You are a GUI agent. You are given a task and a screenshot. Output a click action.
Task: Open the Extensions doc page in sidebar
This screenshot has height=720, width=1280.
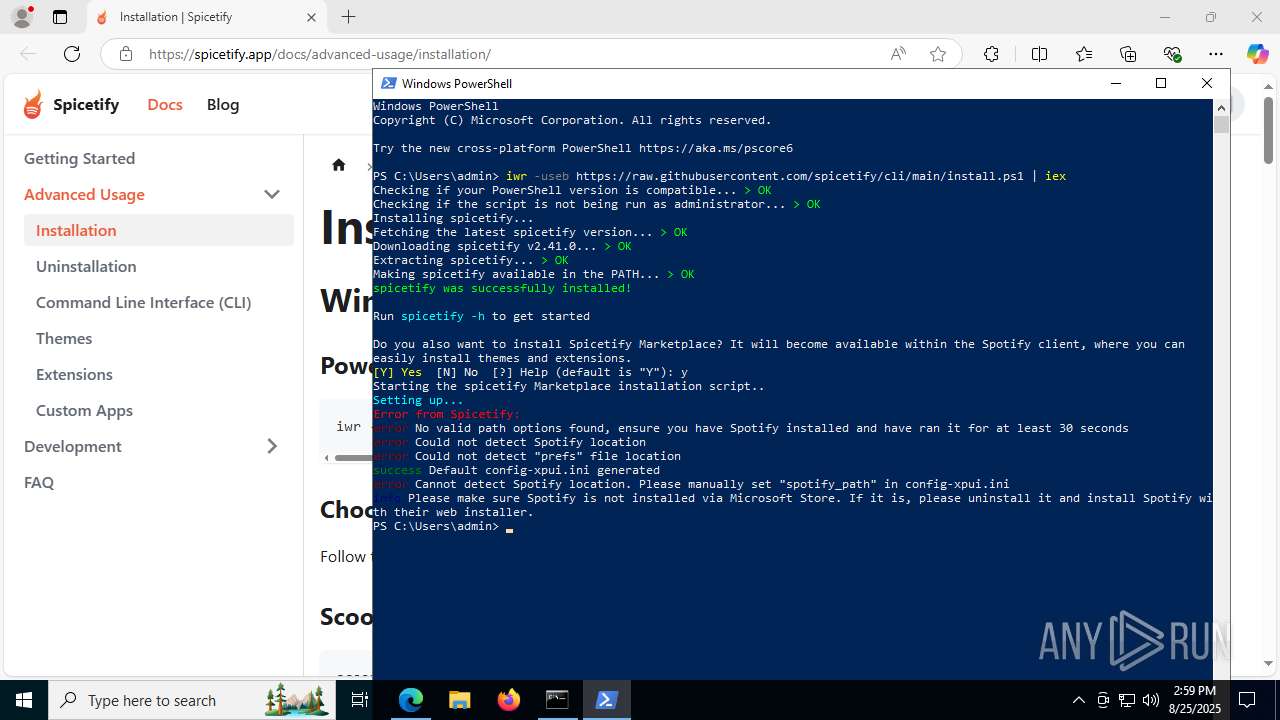pyautogui.click(x=74, y=374)
